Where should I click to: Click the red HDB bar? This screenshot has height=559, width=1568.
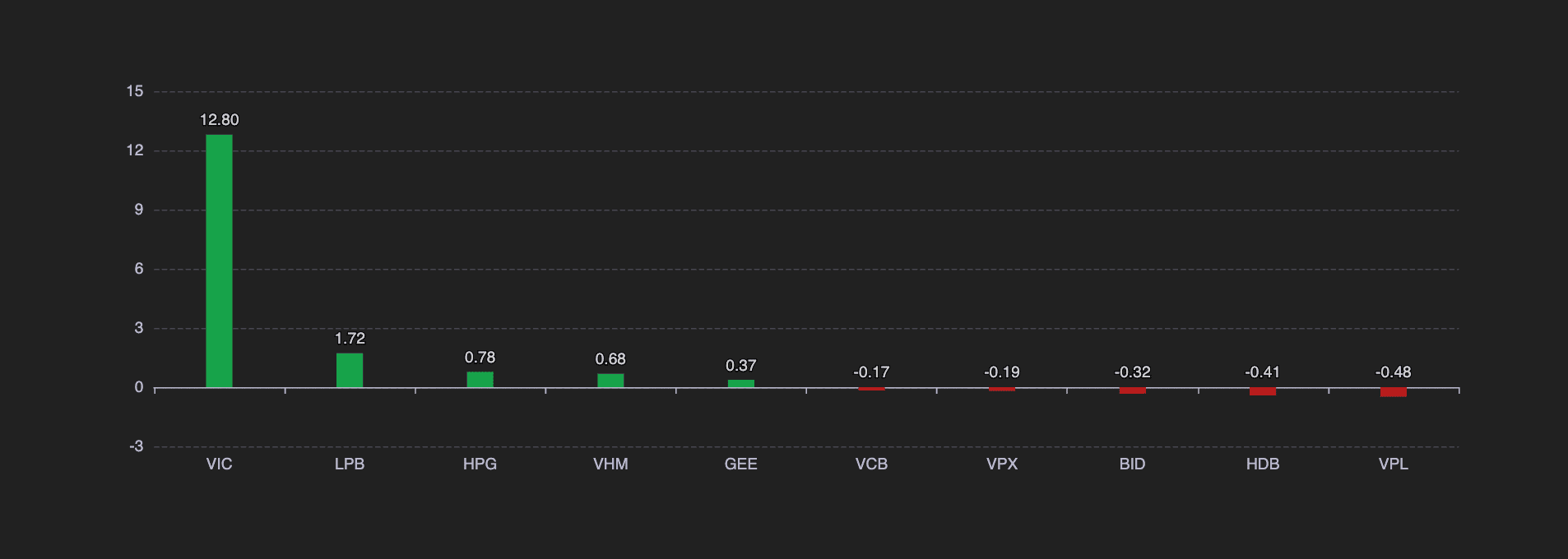pos(1263,391)
